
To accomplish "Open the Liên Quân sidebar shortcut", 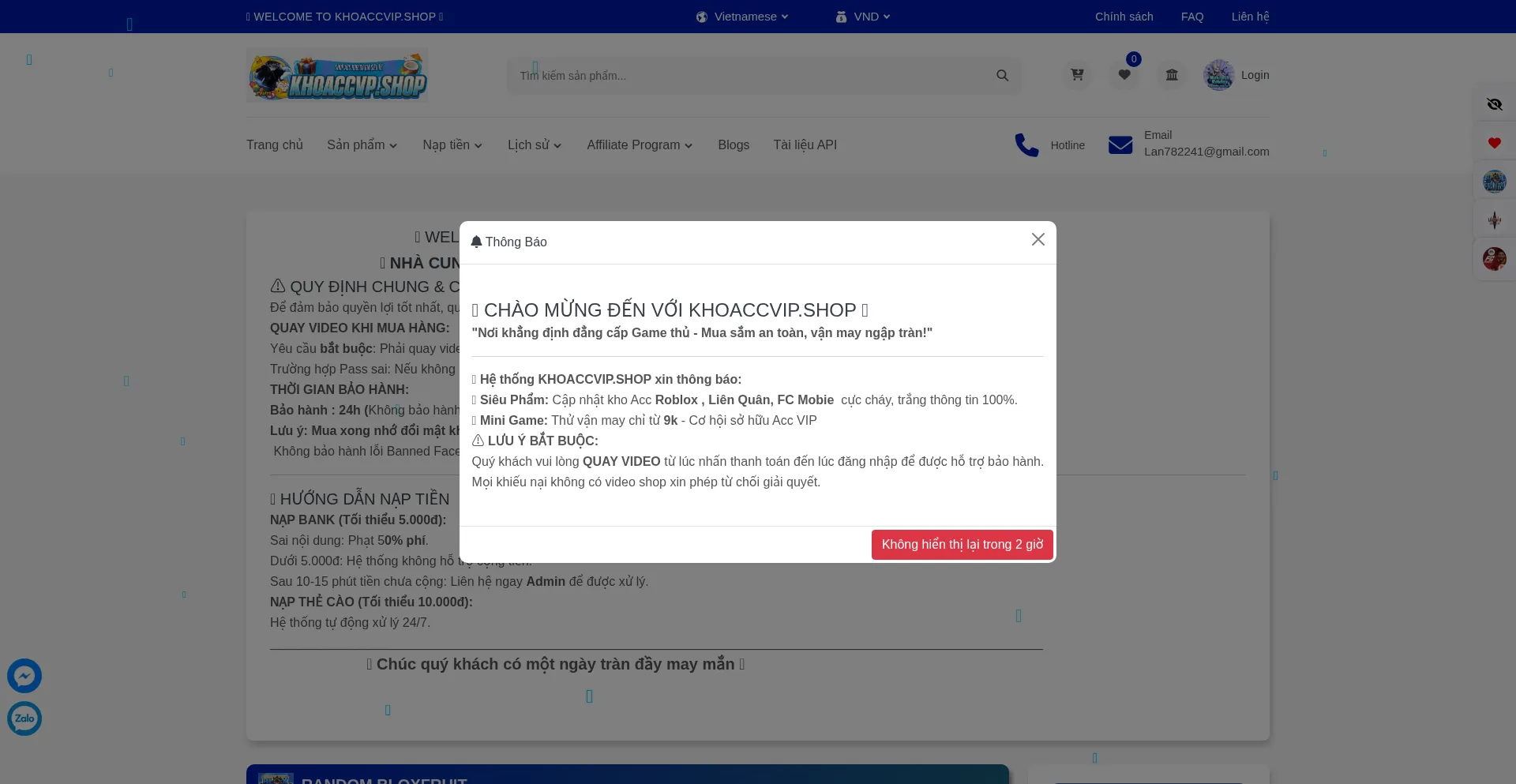I will click(x=1495, y=220).
